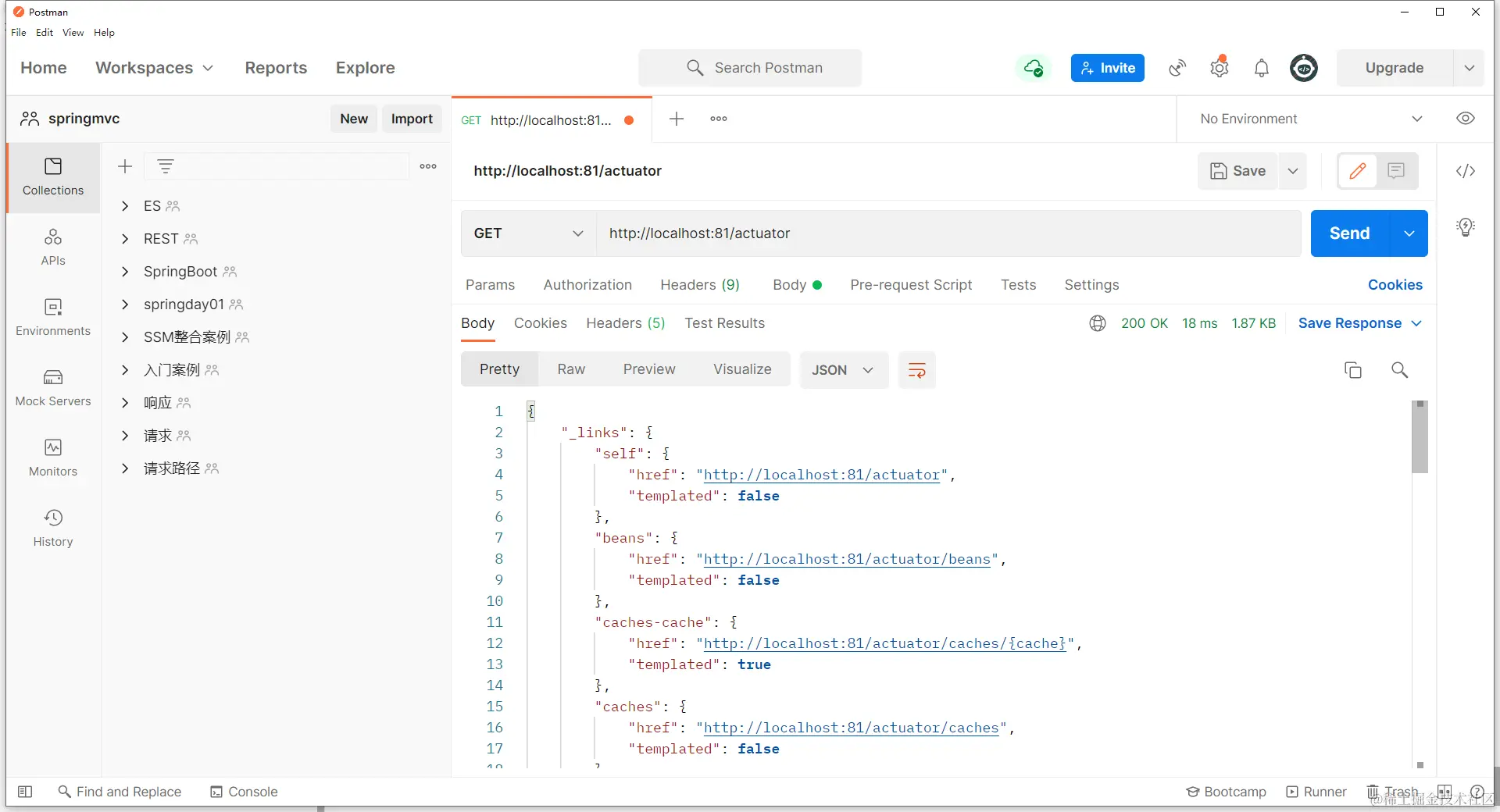Add a new request tab
The height and width of the screenshot is (812, 1500).
pyautogui.click(x=677, y=119)
